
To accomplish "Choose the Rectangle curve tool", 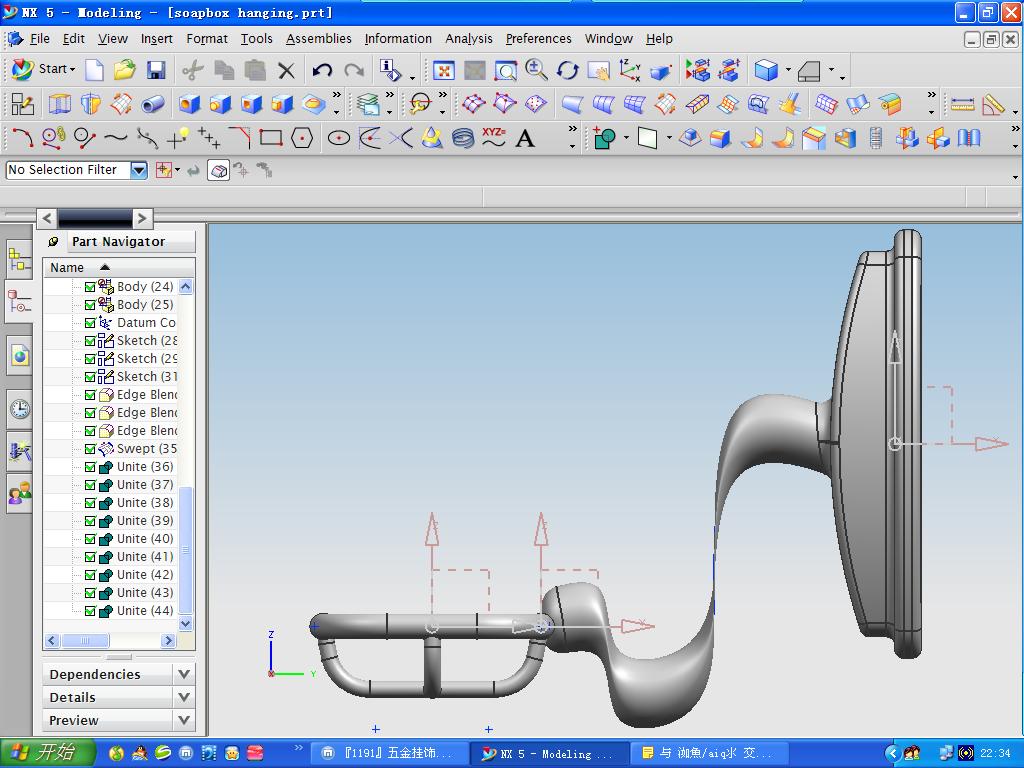I will pos(271,138).
